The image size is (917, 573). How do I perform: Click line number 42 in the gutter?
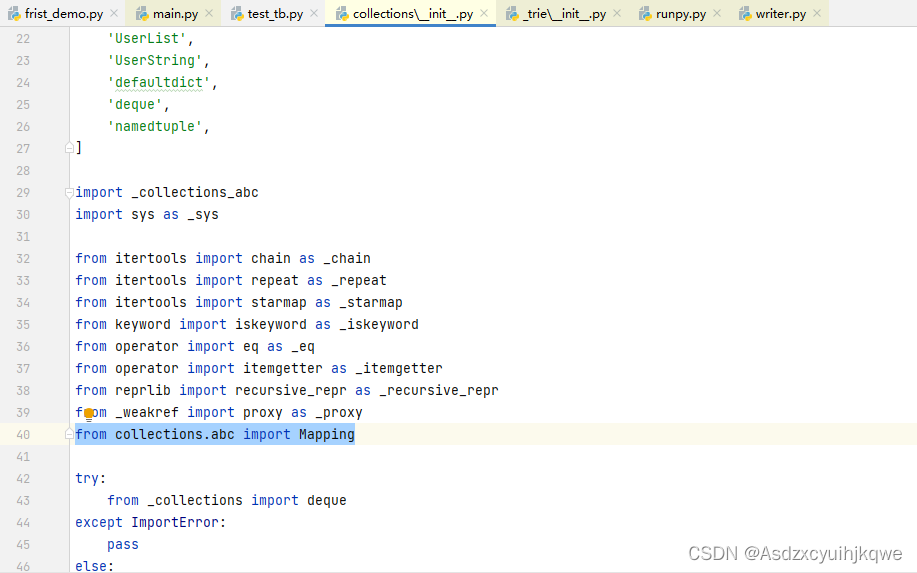pyautogui.click(x=23, y=479)
